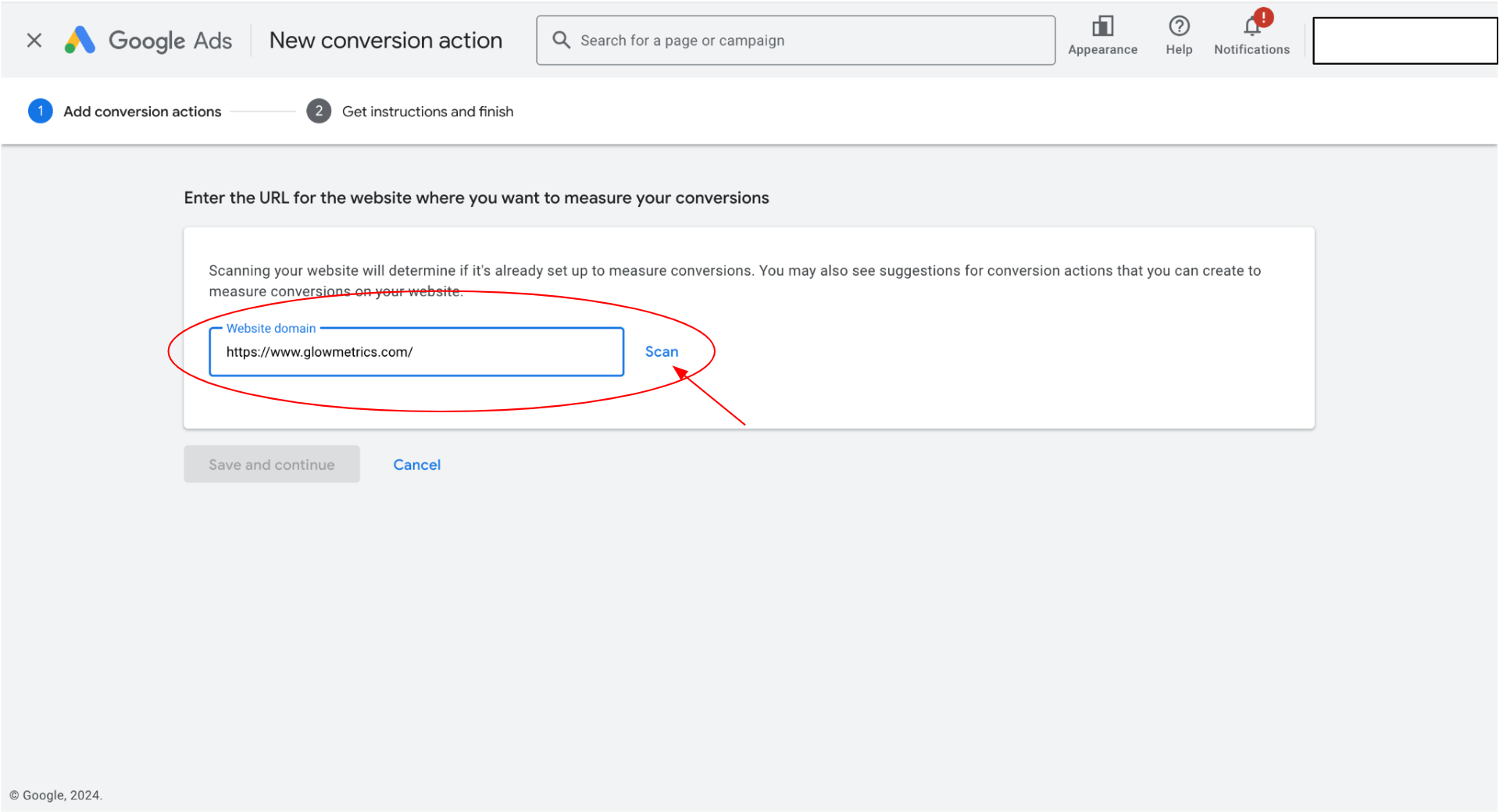The width and height of the screenshot is (1503, 812).
Task: Open the Appearance settings icon
Action: (x=1101, y=27)
